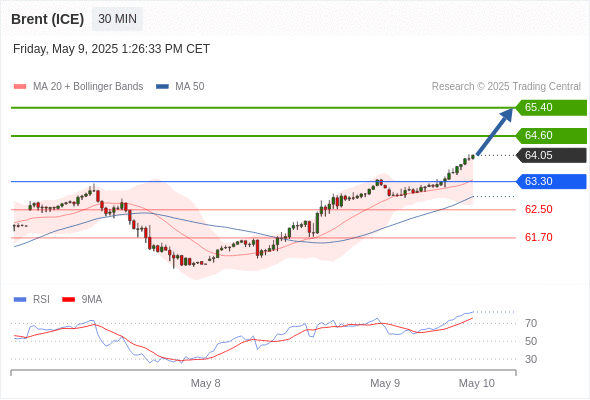This screenshot has width=590, height=400.
Task: Click the Brent (ICE) chart title
Action: coord(47,19)
